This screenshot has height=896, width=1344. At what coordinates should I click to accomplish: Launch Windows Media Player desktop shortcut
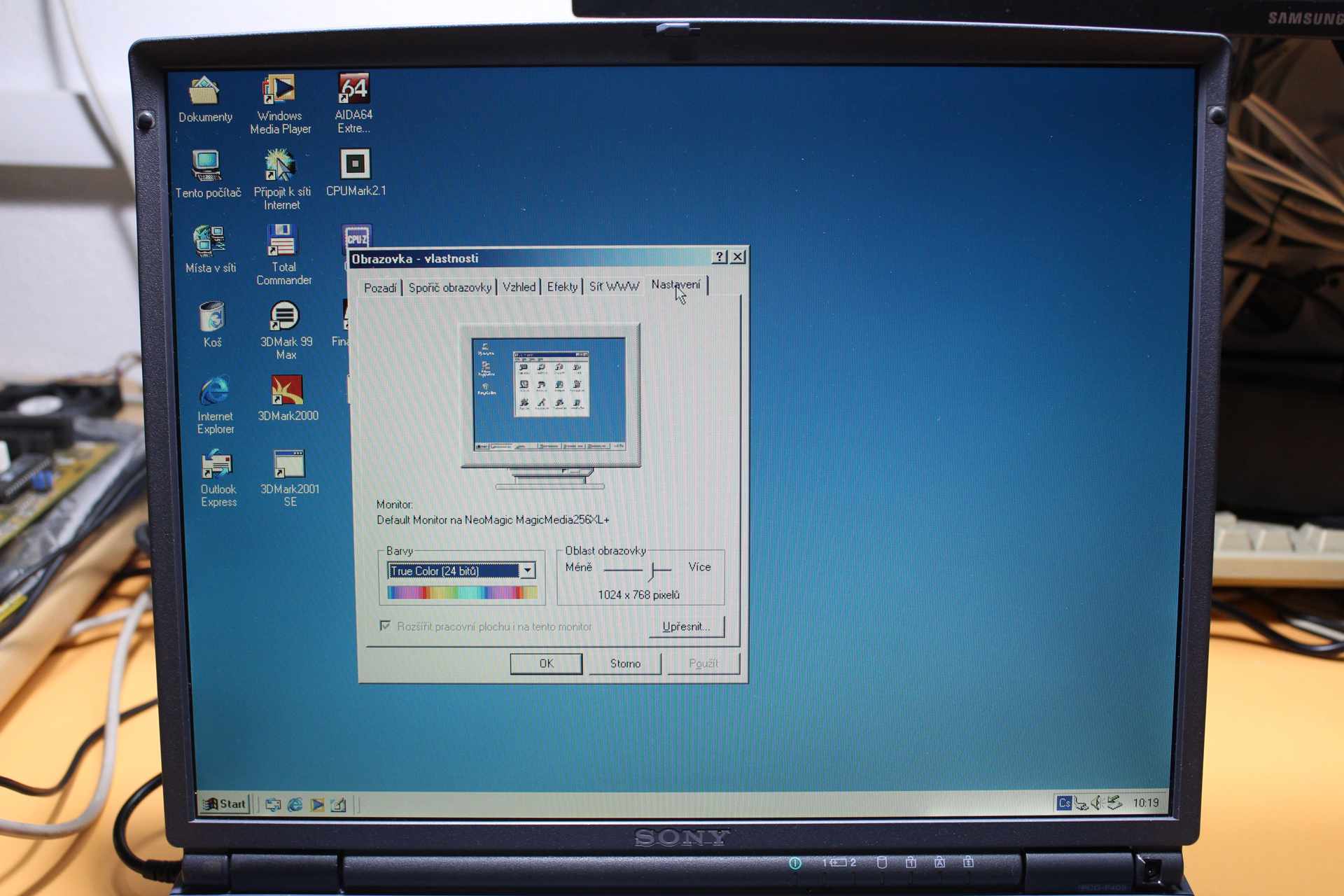coord(280,104)
